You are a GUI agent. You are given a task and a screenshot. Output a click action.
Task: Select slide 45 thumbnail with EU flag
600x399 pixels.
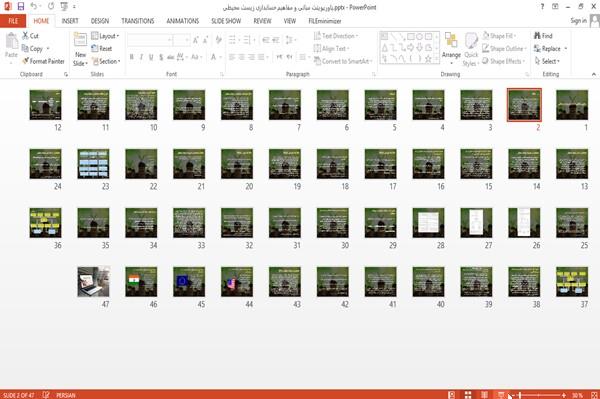click(189, 282)
